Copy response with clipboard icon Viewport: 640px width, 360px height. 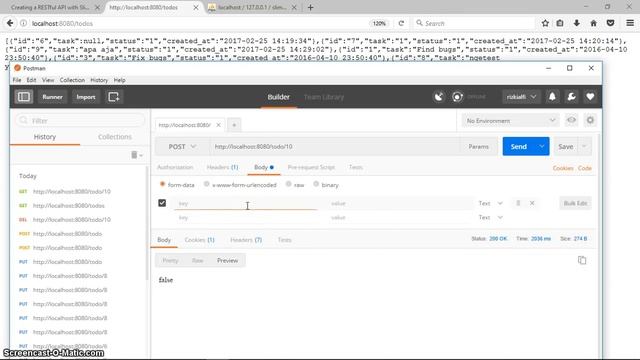[582, 260]
